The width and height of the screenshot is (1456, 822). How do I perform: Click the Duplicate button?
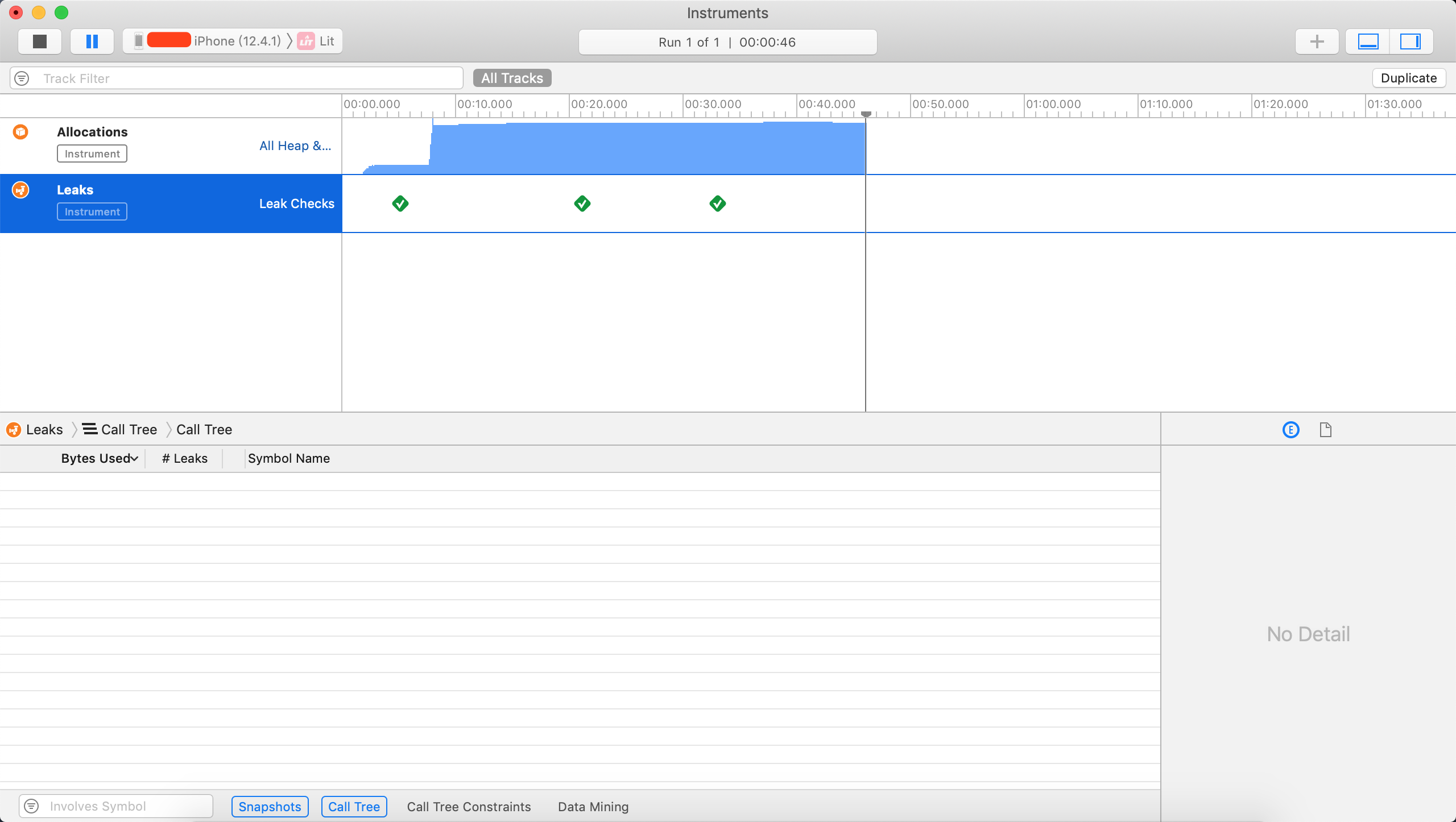coord(1408,78)
